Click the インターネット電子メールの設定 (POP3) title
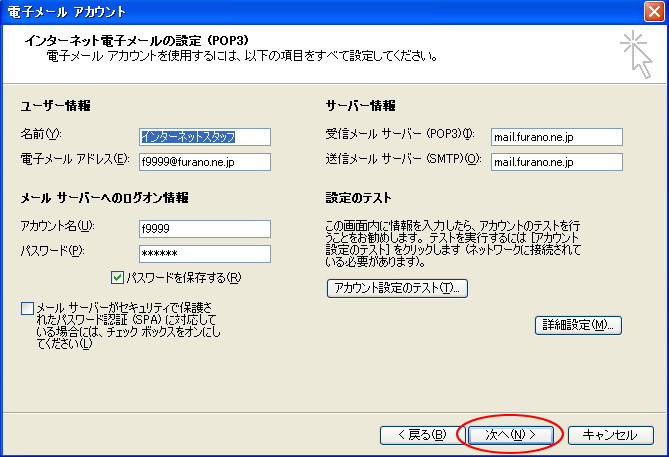Image resolution: width=669 pixels, height=457 pixels. (x=137, y=41)
